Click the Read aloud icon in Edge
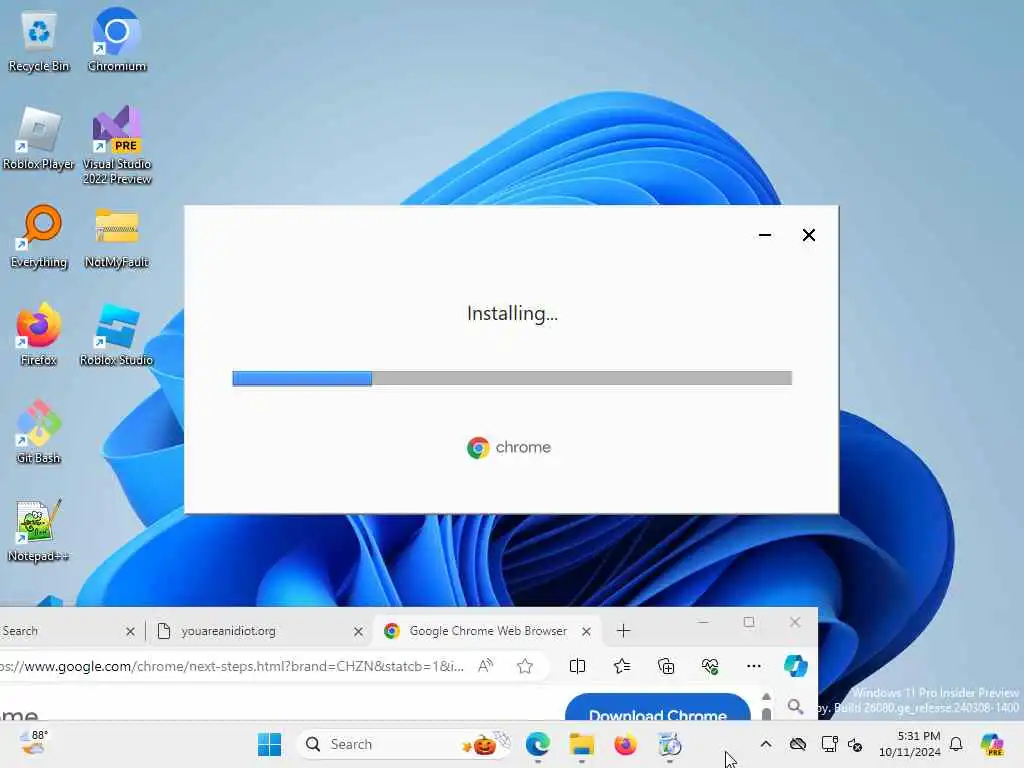 [x=486, y=666]
